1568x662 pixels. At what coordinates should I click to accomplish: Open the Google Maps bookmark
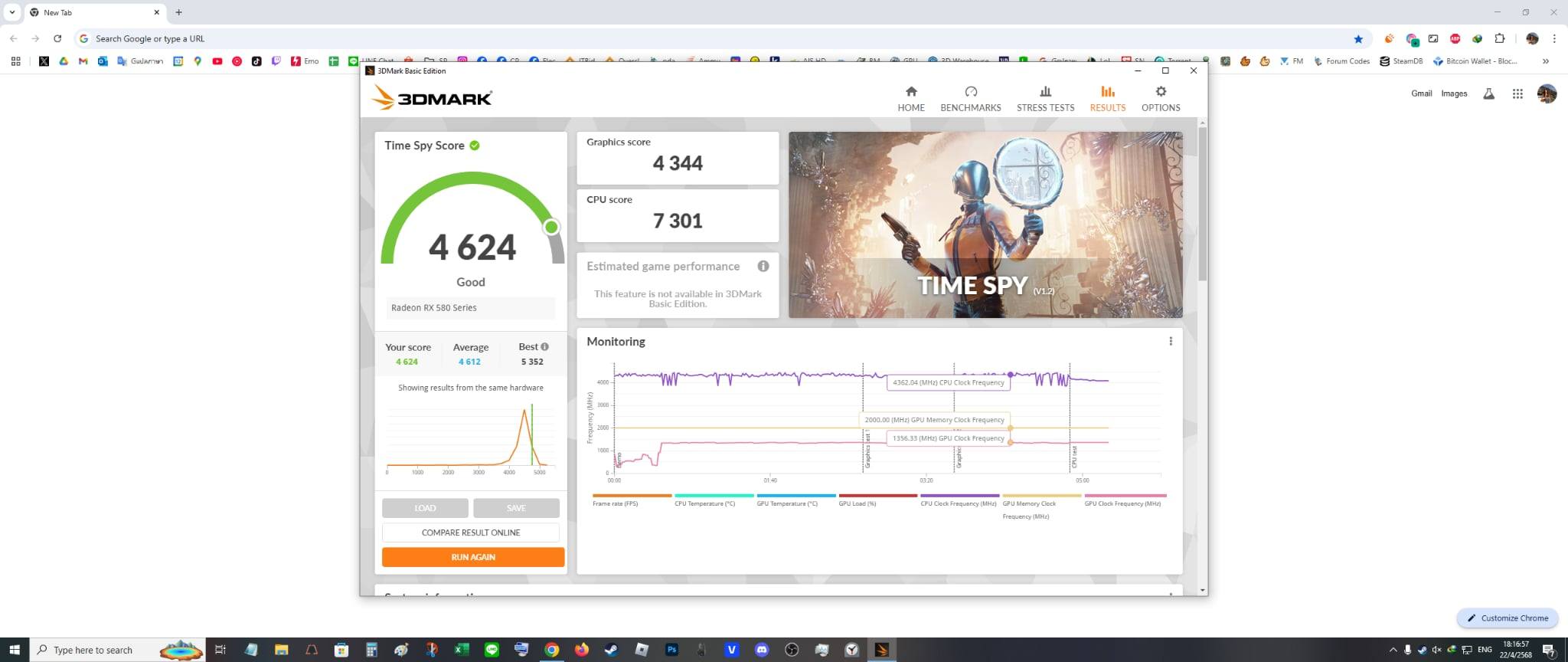[x=198, y=61]
